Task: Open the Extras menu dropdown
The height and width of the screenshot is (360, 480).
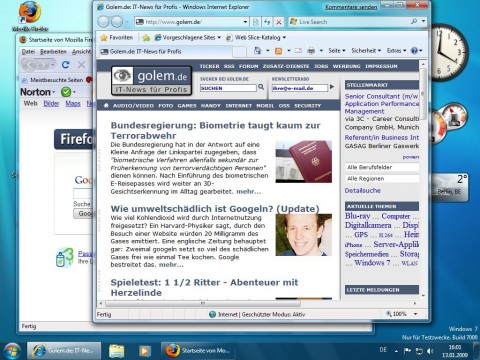Action: [396, 51]
